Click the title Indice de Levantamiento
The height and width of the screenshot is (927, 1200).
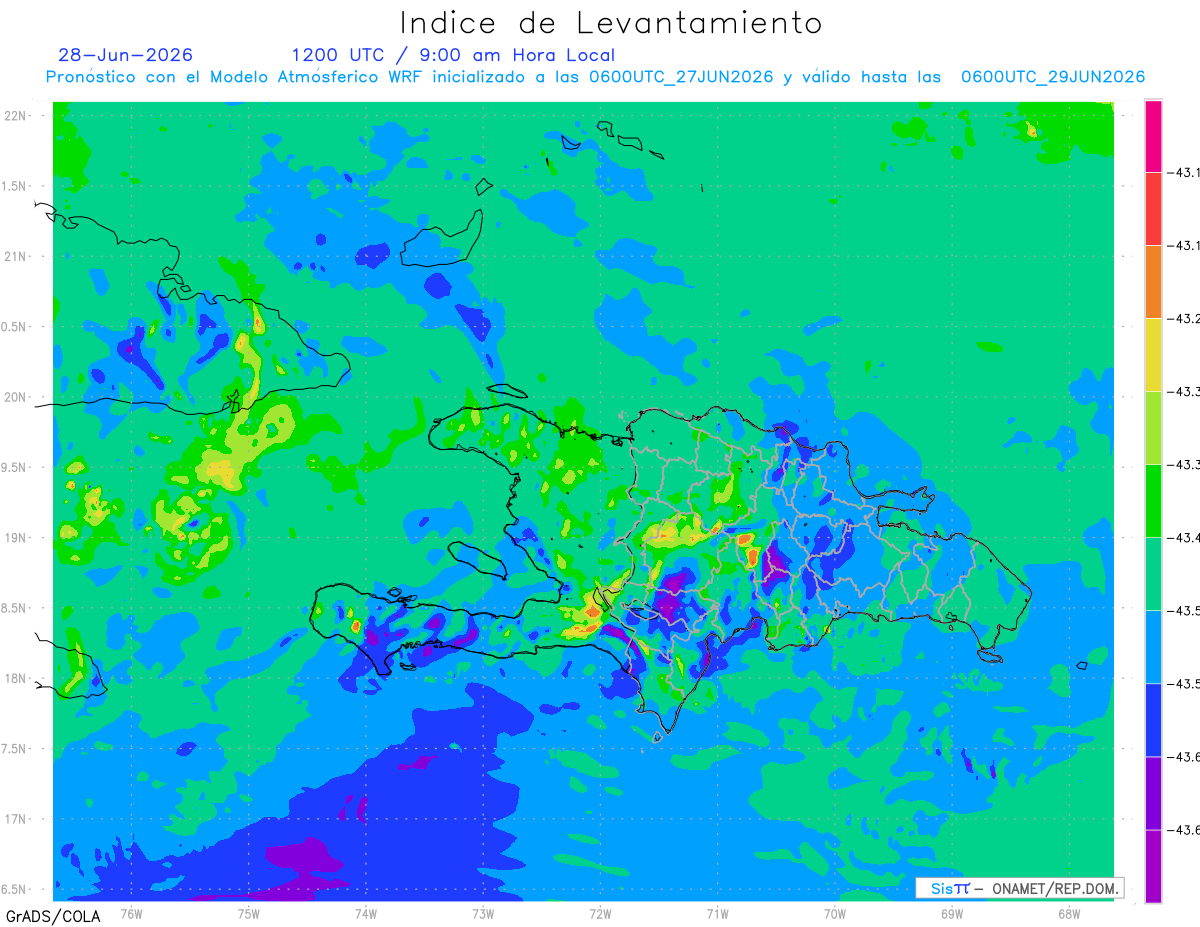pos(611,23)
